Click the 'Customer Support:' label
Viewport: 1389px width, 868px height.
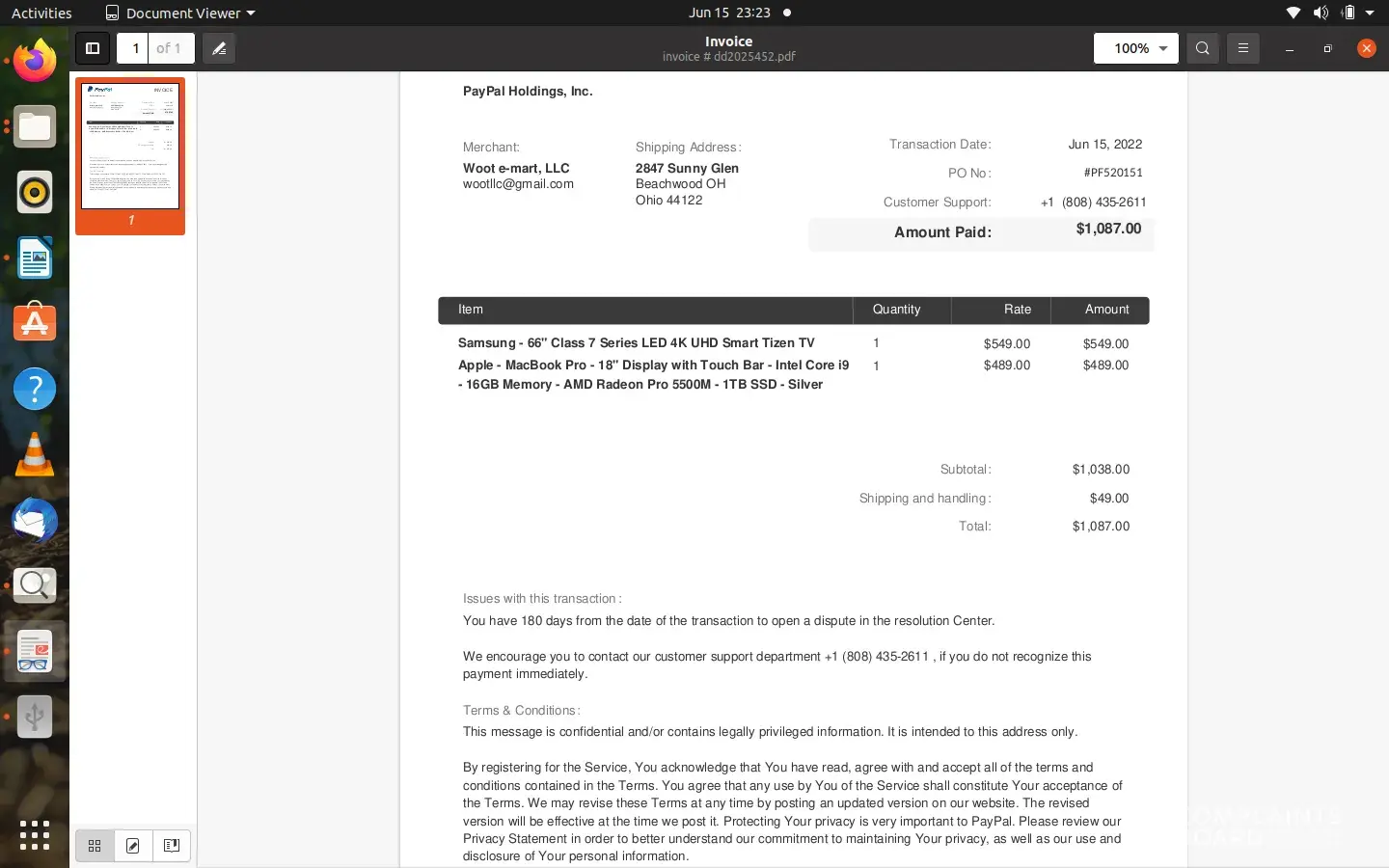click(x=937, y=203)
